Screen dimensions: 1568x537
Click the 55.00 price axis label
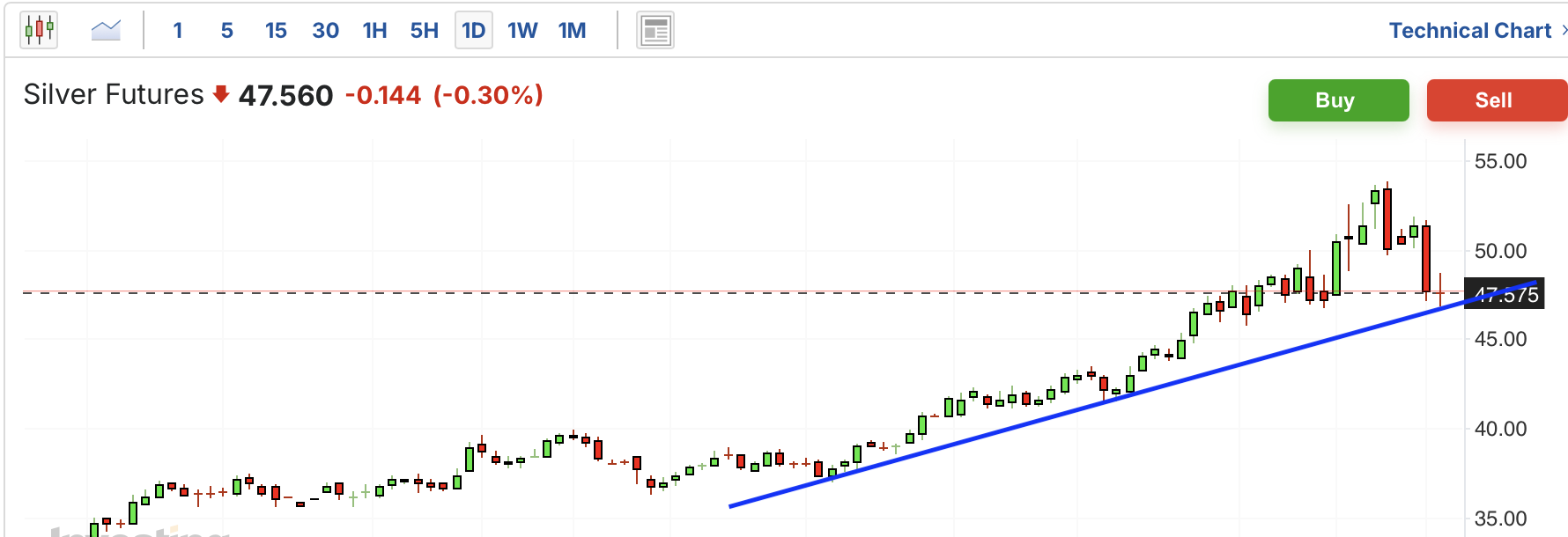[x=1500, y=161]
